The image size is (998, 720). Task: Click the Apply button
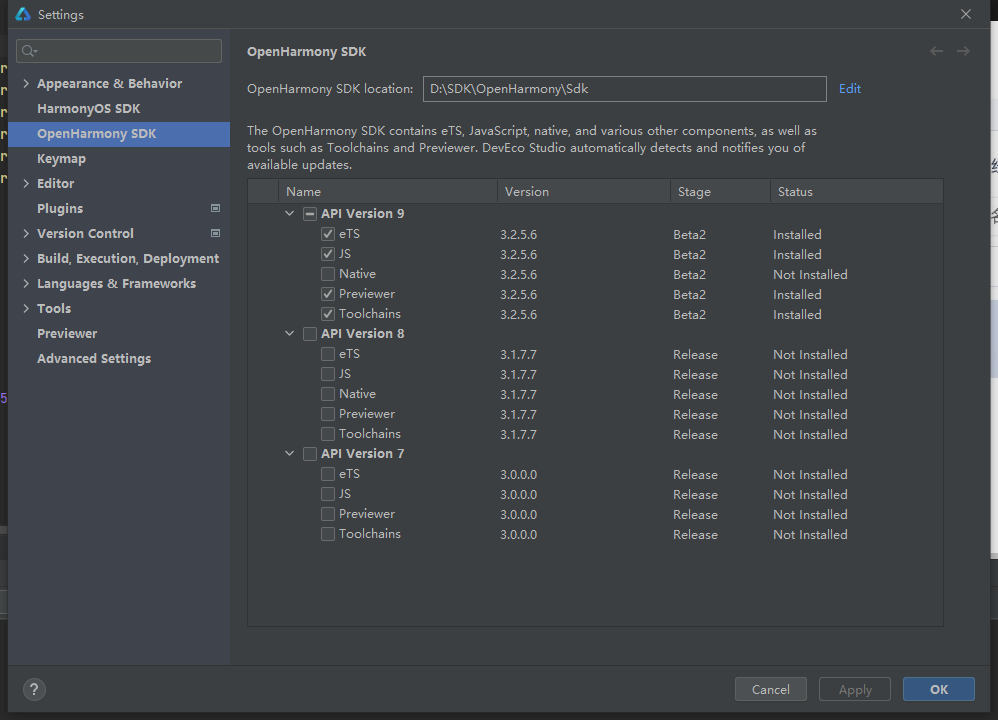pos(855,689)
